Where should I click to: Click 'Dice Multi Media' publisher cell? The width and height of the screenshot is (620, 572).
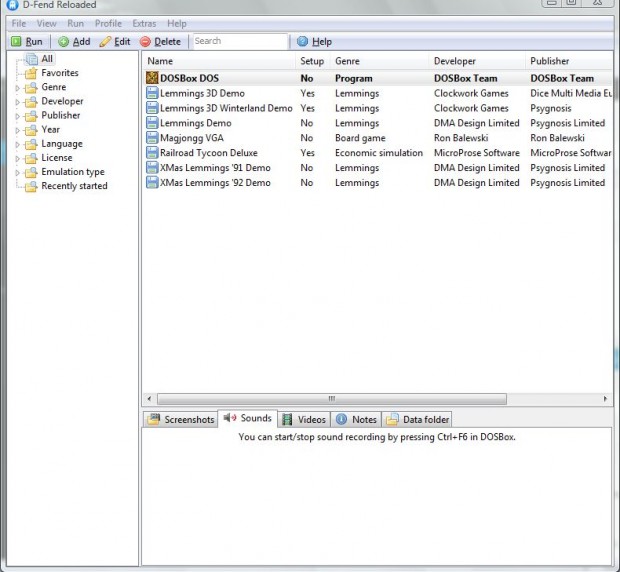571,93
